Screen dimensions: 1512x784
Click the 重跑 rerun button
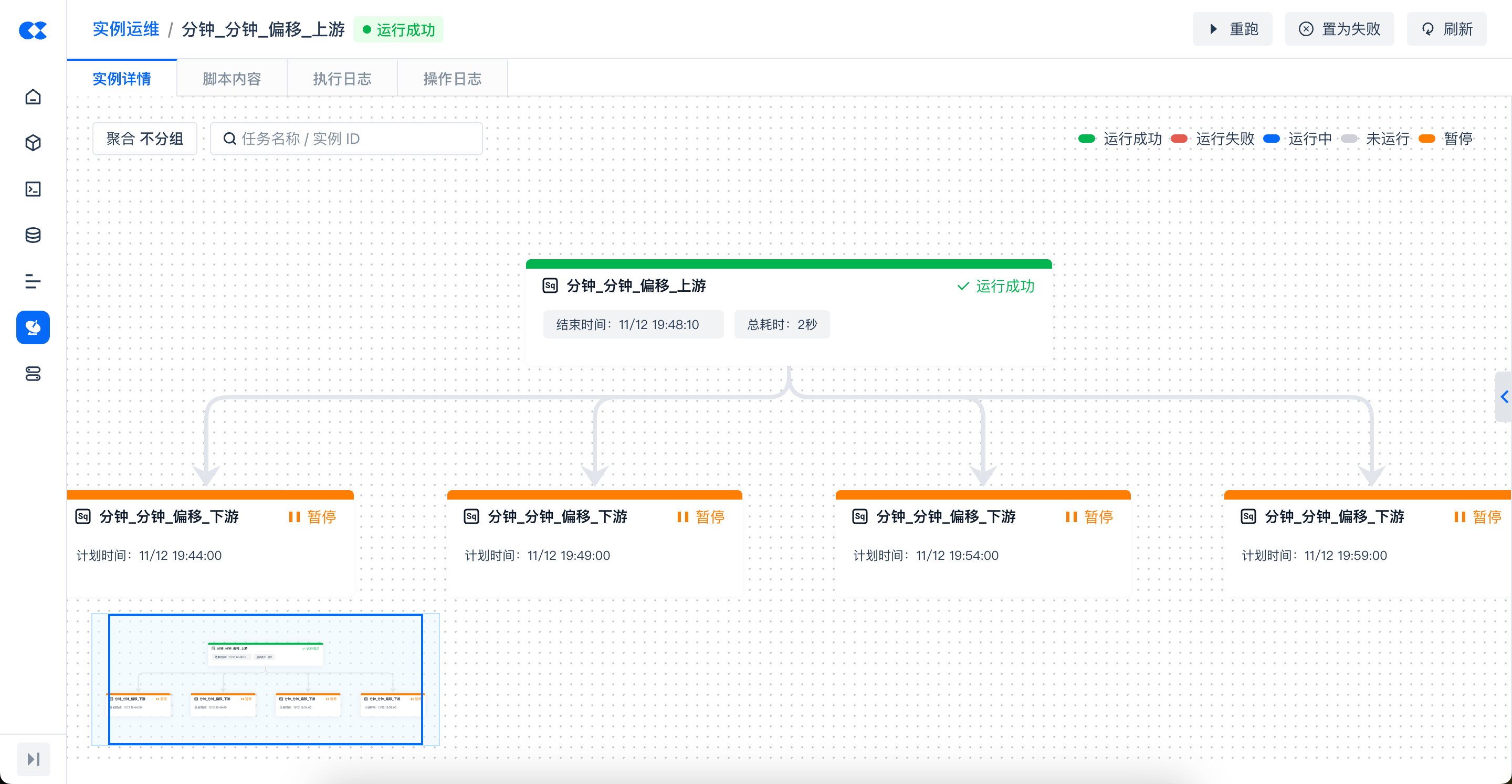pyautogui.click(x=1232, y=29)
